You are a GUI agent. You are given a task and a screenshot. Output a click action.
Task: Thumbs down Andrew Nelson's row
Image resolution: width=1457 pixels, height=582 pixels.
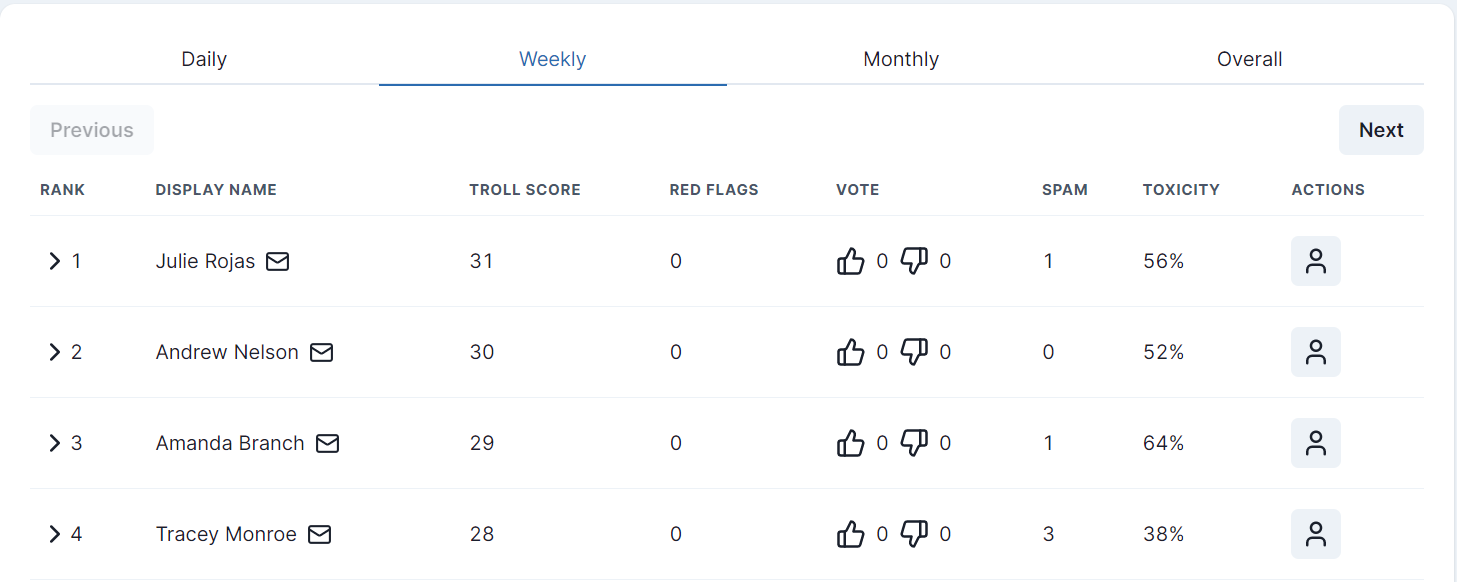tap(914, 352)
